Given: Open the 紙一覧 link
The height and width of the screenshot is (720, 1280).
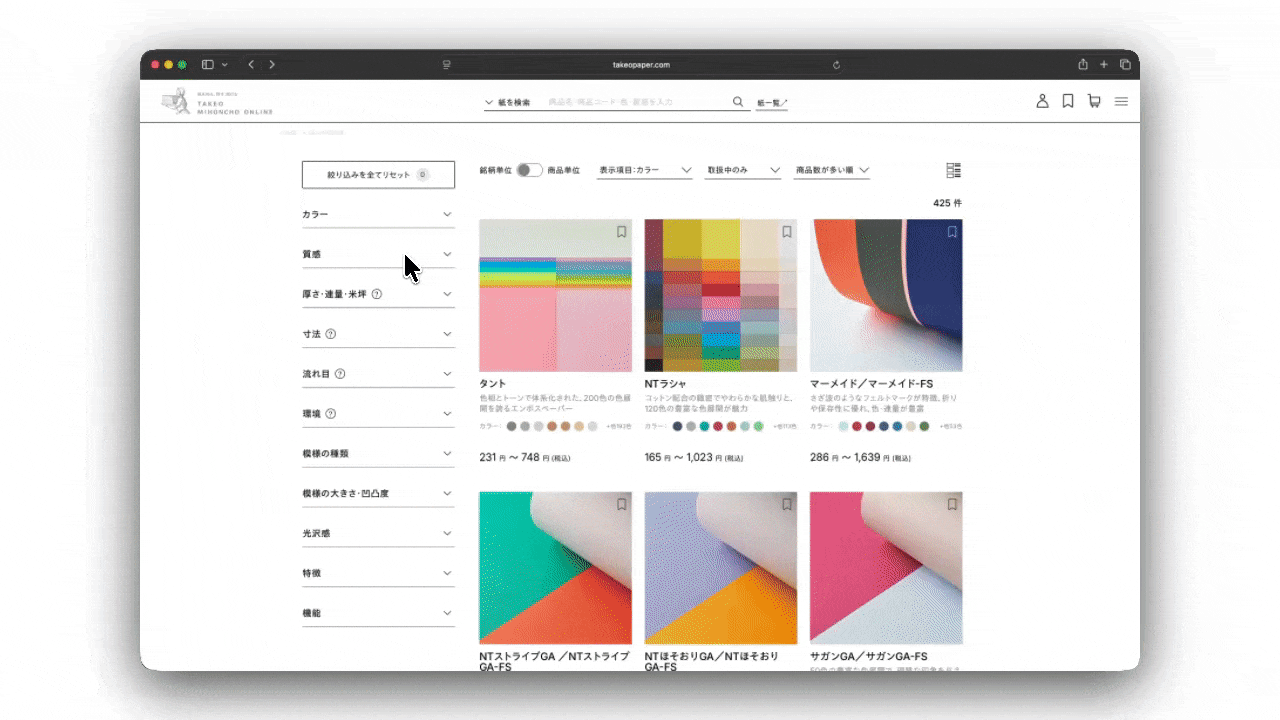Looking at the screenshot, I should (772, 103).
